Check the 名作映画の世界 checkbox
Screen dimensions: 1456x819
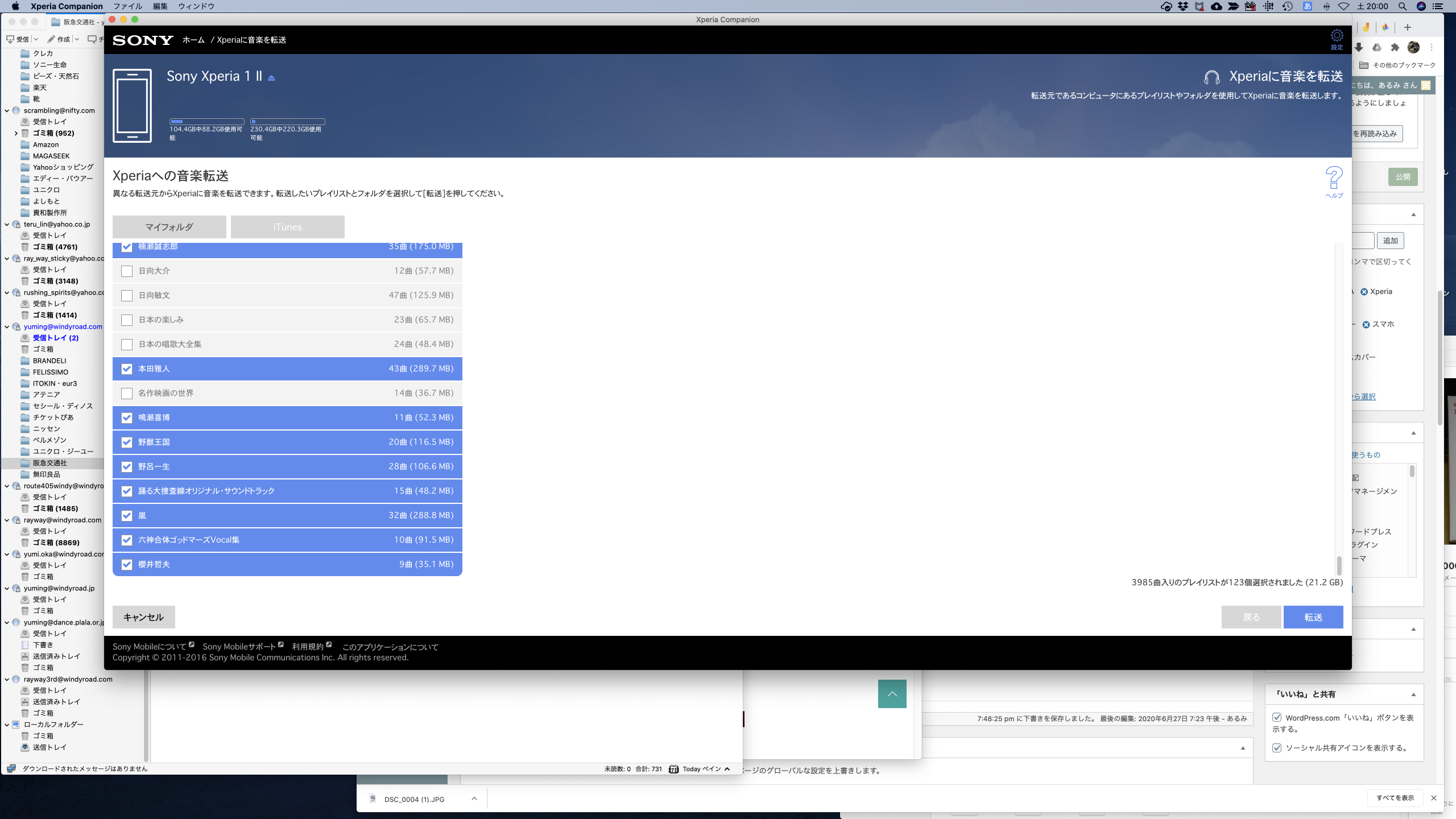[127, 394]
